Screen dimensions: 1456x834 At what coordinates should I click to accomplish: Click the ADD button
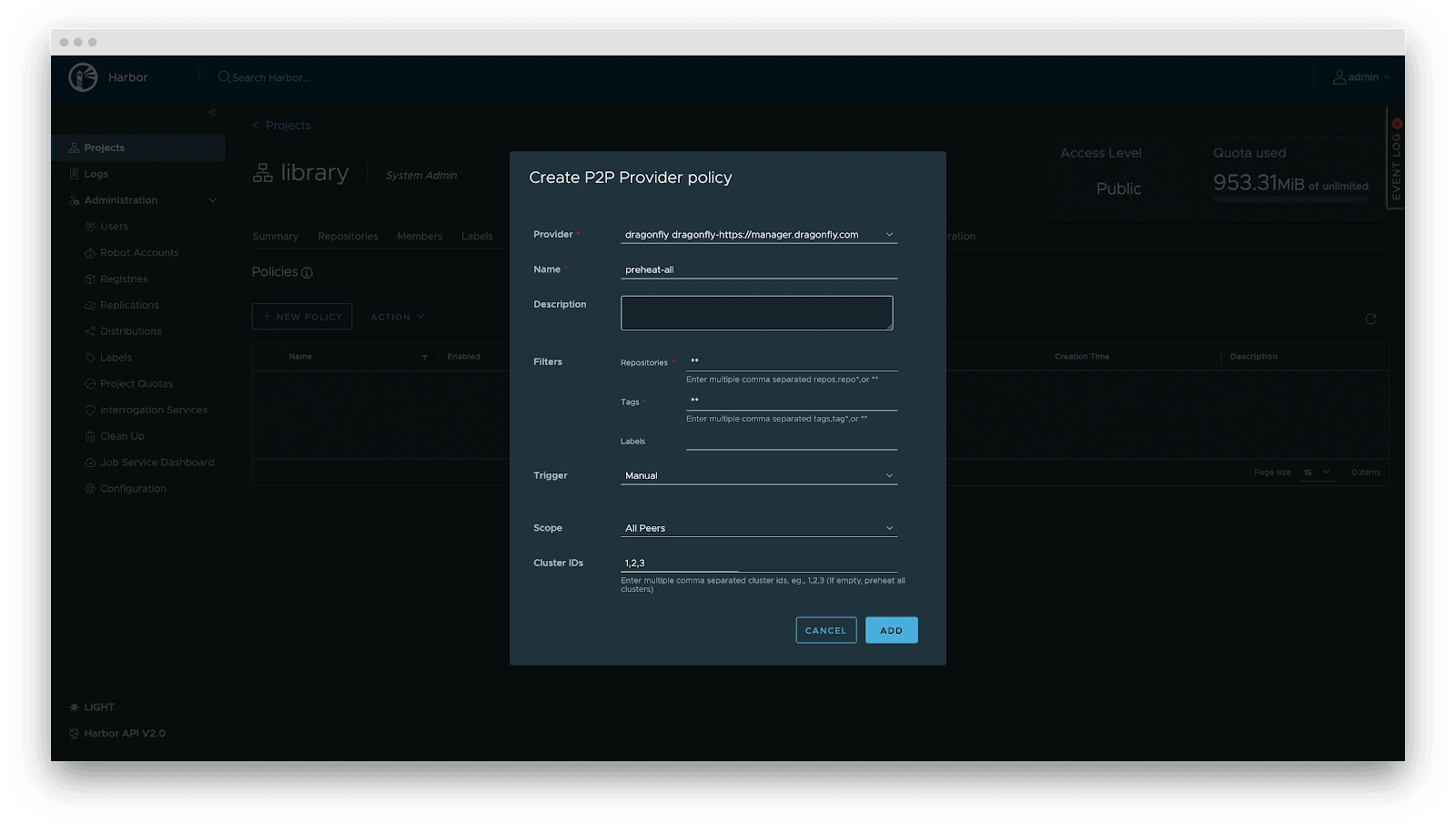point(891,630)
